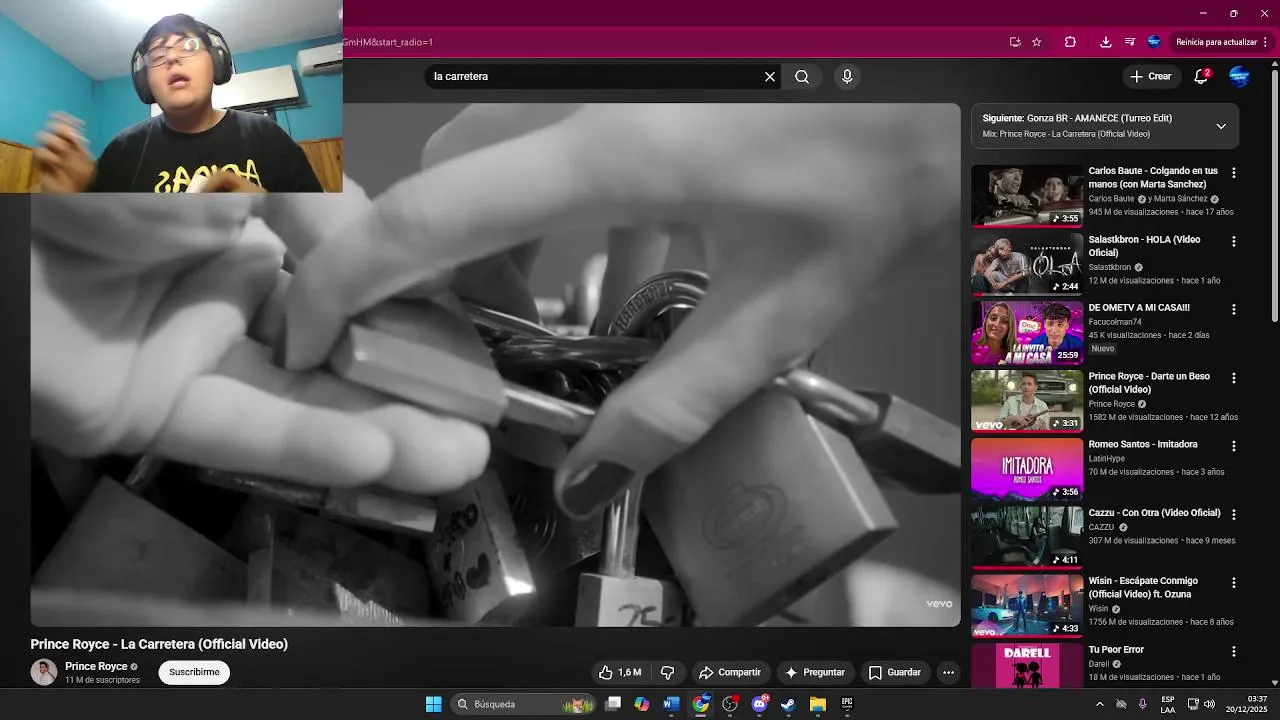Click the Preguntar button

[x=815, y=672]
